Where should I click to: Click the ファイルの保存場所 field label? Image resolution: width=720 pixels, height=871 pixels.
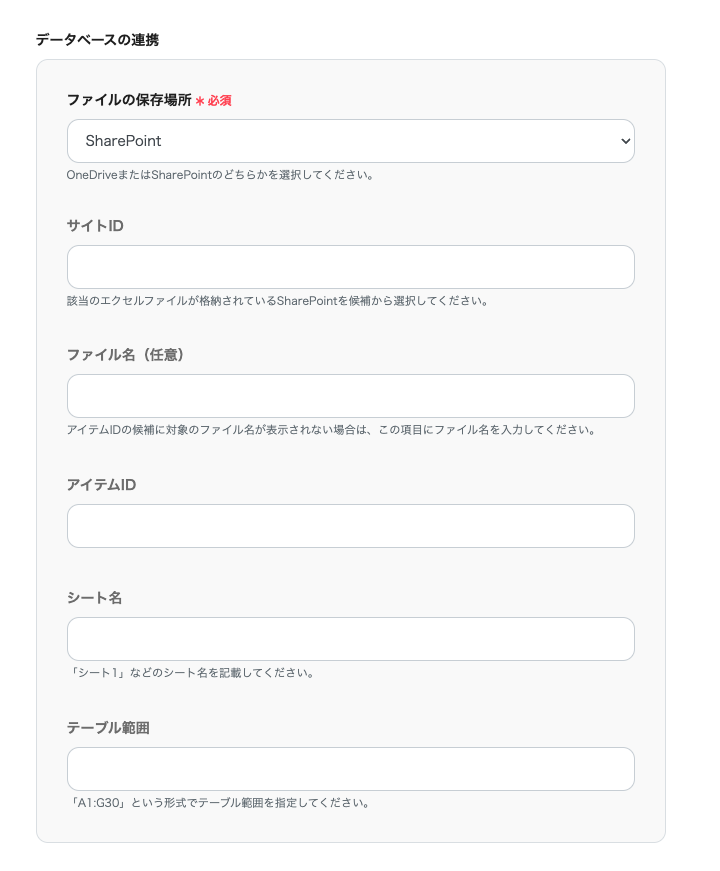point(129,100)
